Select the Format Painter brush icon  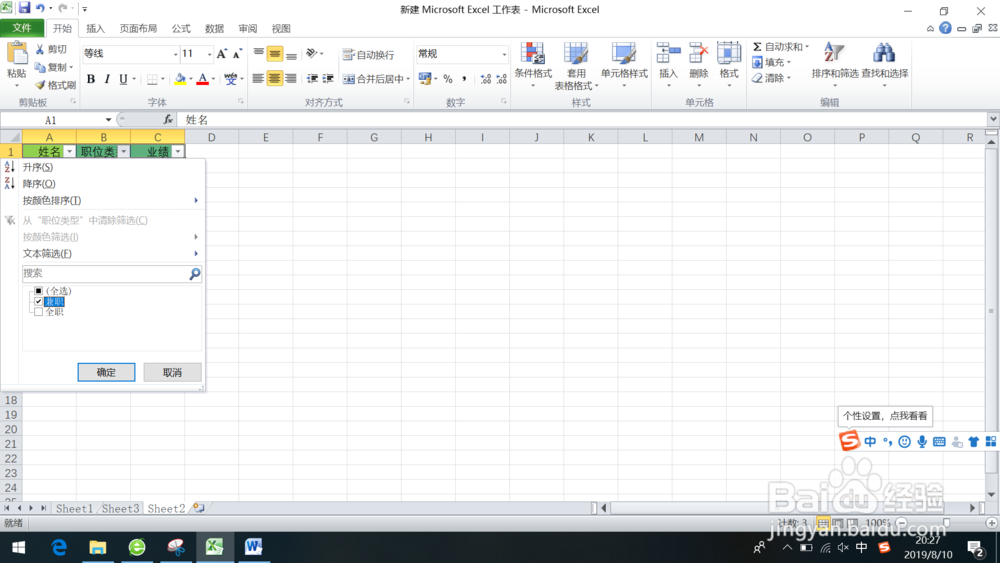40,85
